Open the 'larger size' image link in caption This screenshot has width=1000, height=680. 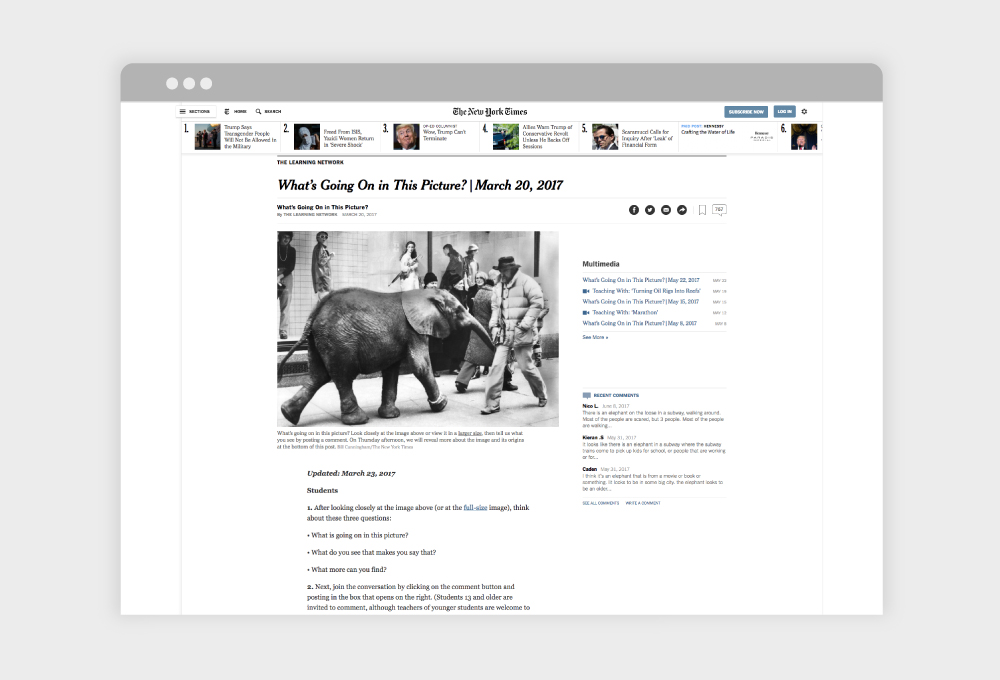469,433
